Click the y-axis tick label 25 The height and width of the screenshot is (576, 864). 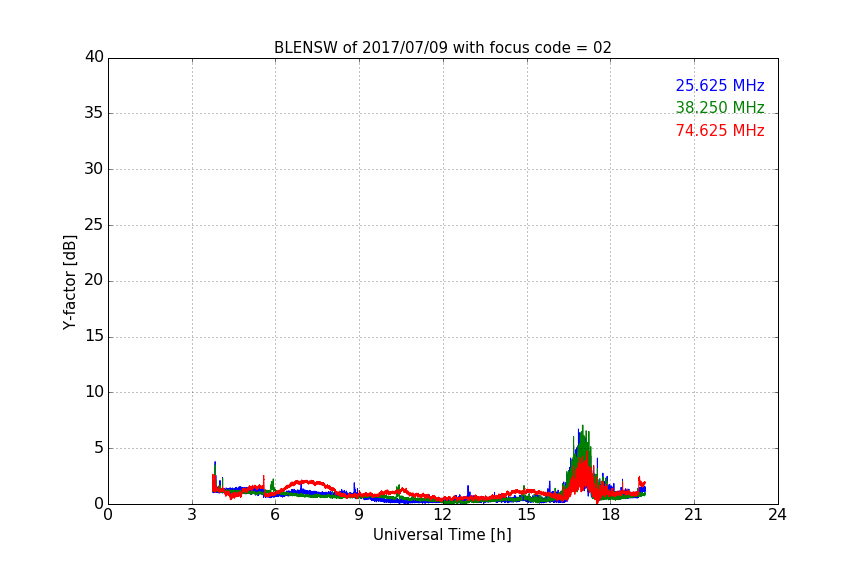tap(94, 224)
